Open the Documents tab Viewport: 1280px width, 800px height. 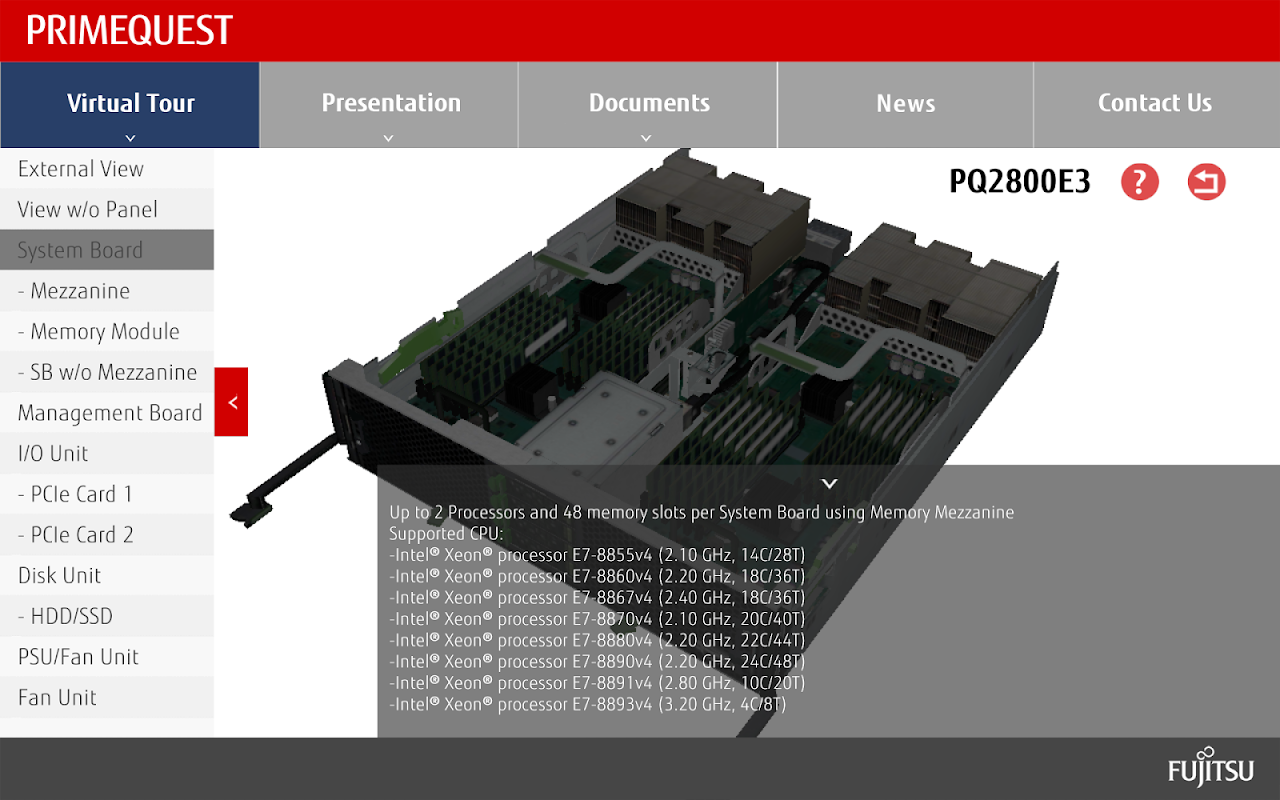(x=648, y=105)
